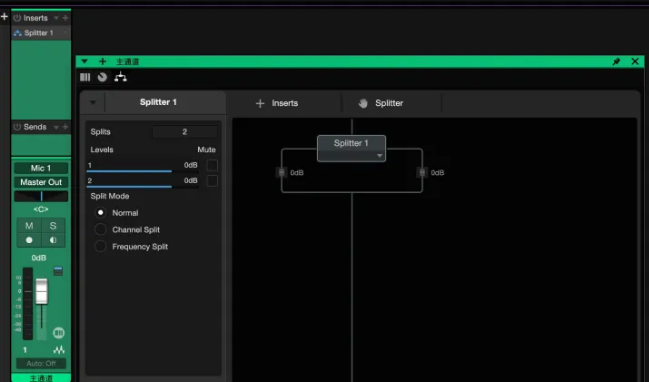This screenshot has height=382, width=649.
Task: Toggle the Sends power button
Action: pyautogui.click(x=17, y=127)
